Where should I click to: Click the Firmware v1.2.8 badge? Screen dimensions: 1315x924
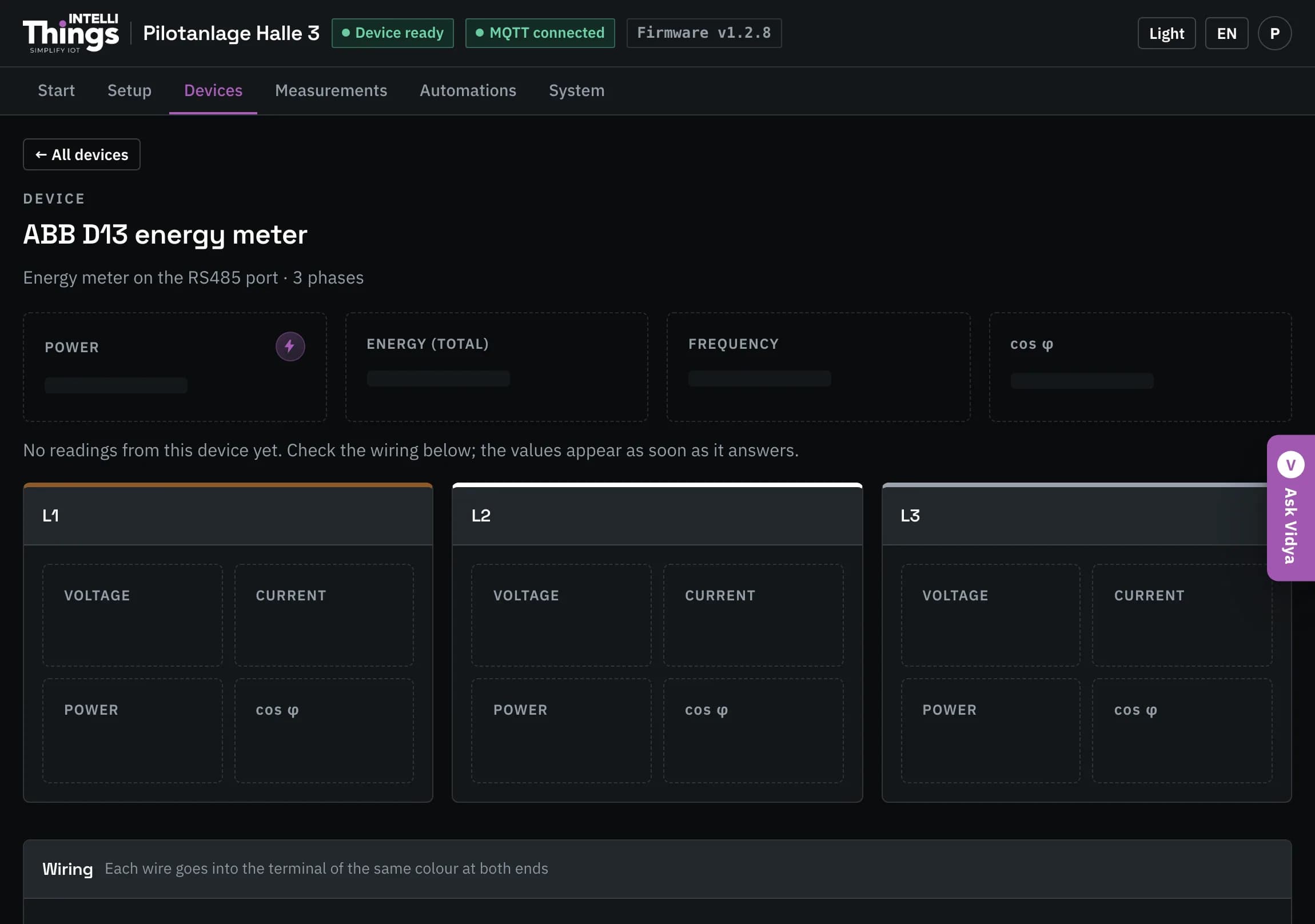point(704,33)
